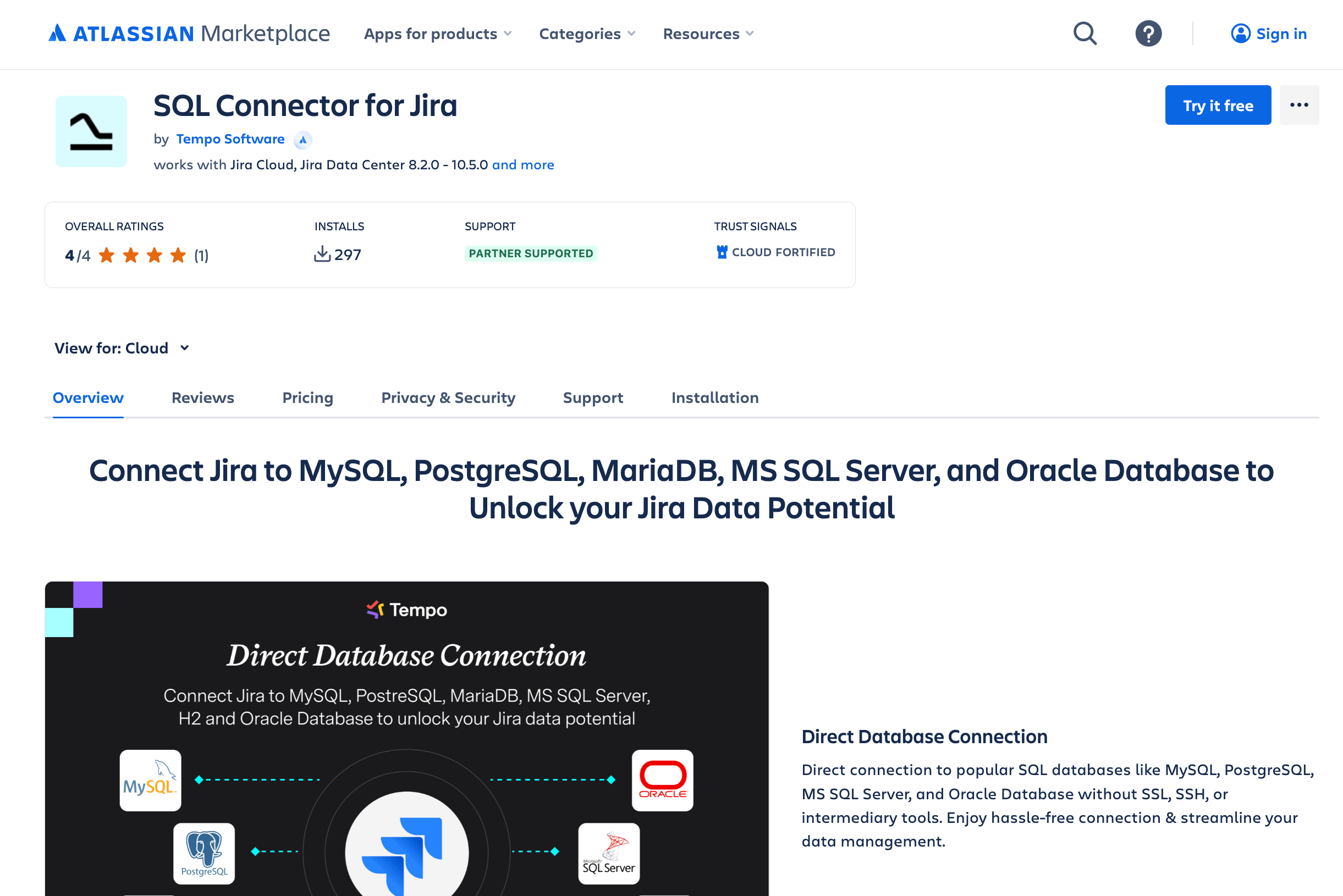Click the 'and more' compatibility link
1343x896 pixels.
(x=523, y=164)
